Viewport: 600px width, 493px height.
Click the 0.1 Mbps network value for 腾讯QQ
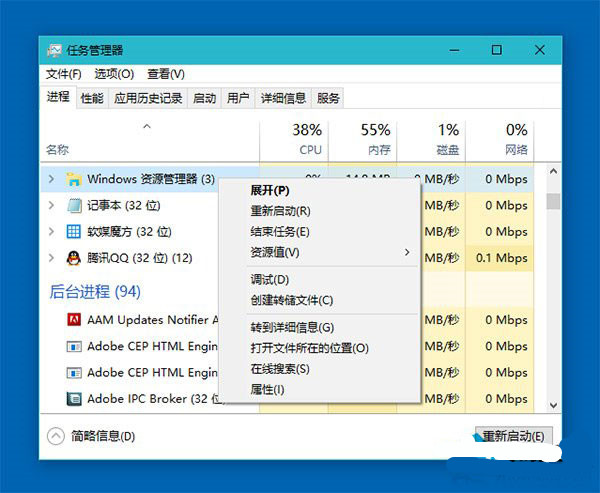click(x=502, y=258)
